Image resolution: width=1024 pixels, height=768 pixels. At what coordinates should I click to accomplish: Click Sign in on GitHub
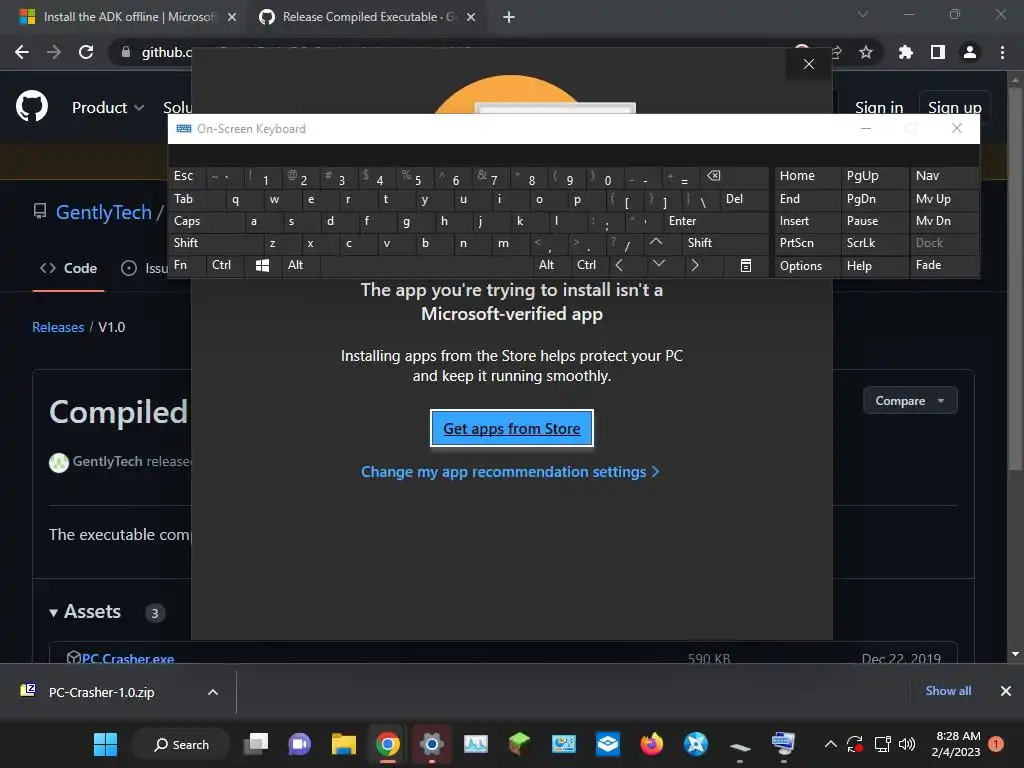(879, 107)
